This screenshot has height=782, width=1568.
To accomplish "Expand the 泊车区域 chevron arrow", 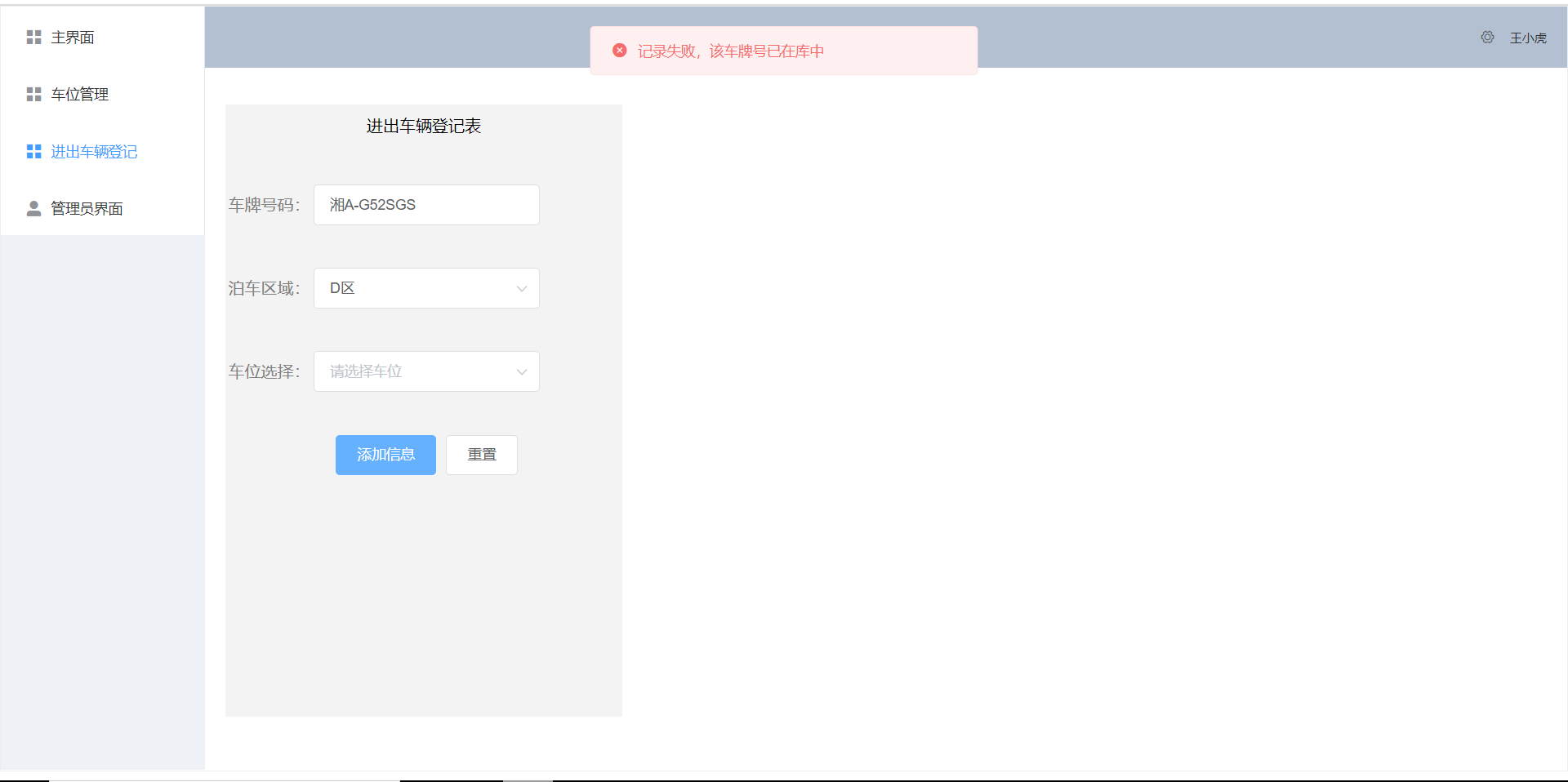I will [x=522, y=289].
